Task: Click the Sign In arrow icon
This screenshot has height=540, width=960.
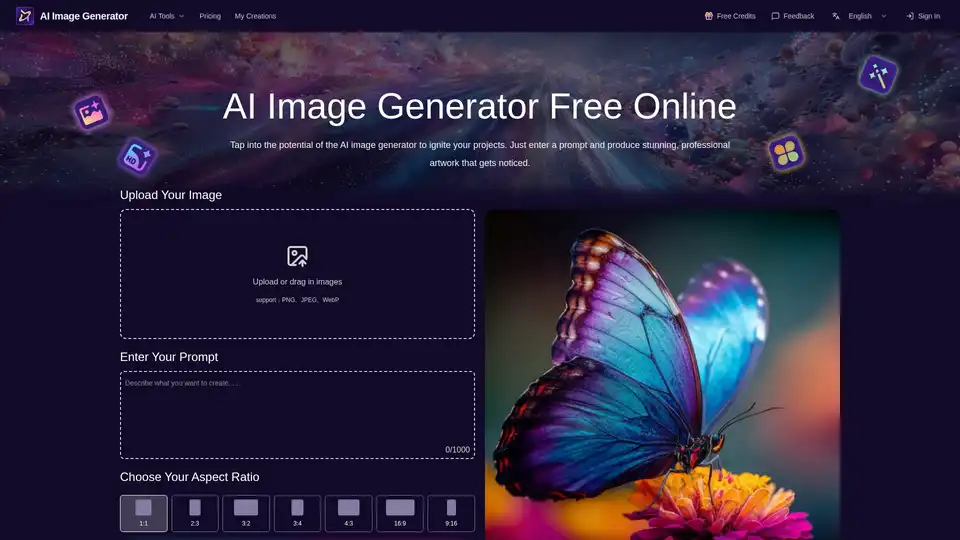Action: pyautogui.click(x=910, y=16)
